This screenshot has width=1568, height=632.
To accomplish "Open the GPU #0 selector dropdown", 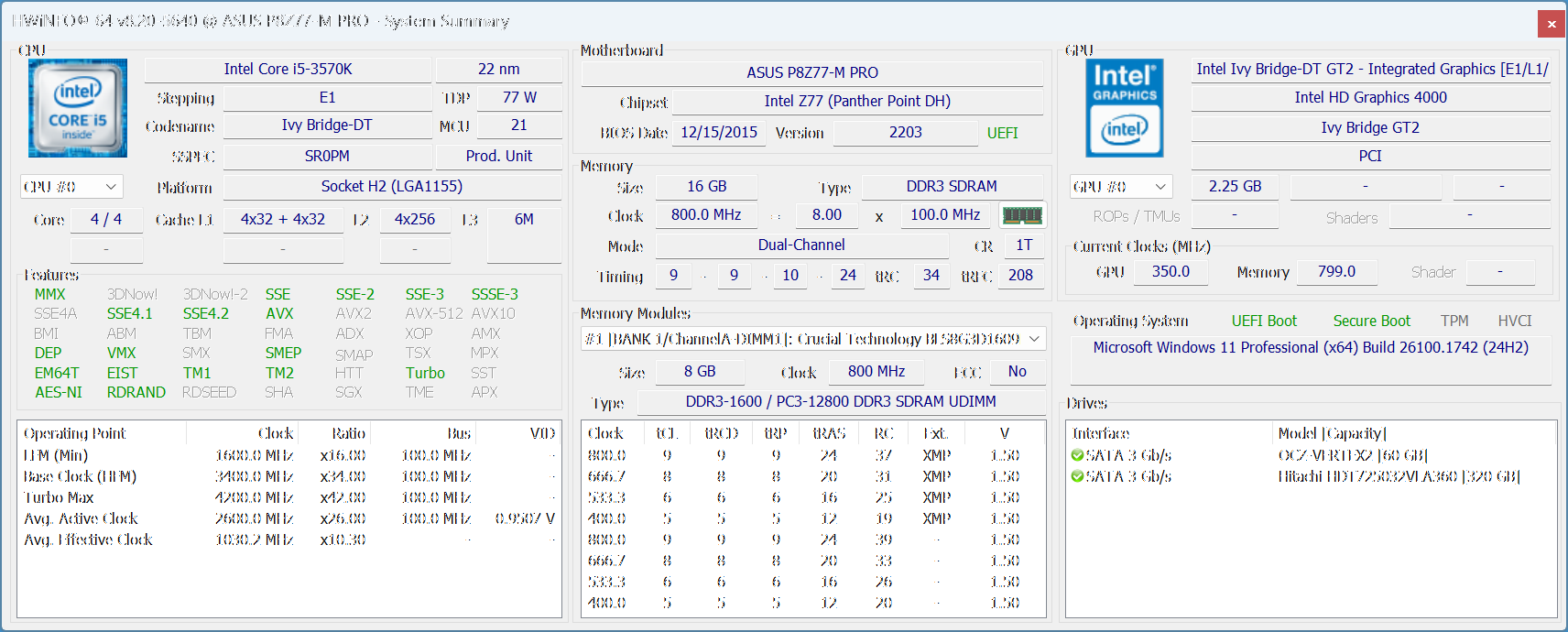I will pyautogui.click(x=1121, y=187).
